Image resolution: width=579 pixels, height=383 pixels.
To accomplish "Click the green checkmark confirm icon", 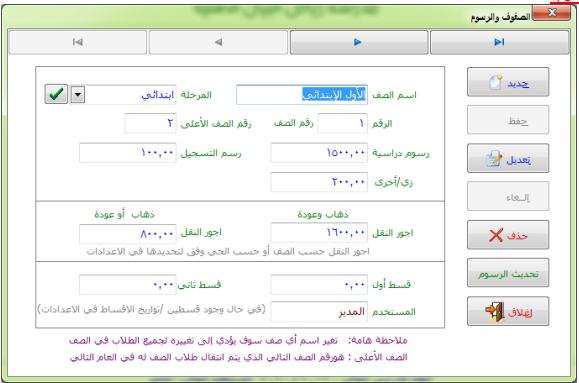I will [56, 94].
